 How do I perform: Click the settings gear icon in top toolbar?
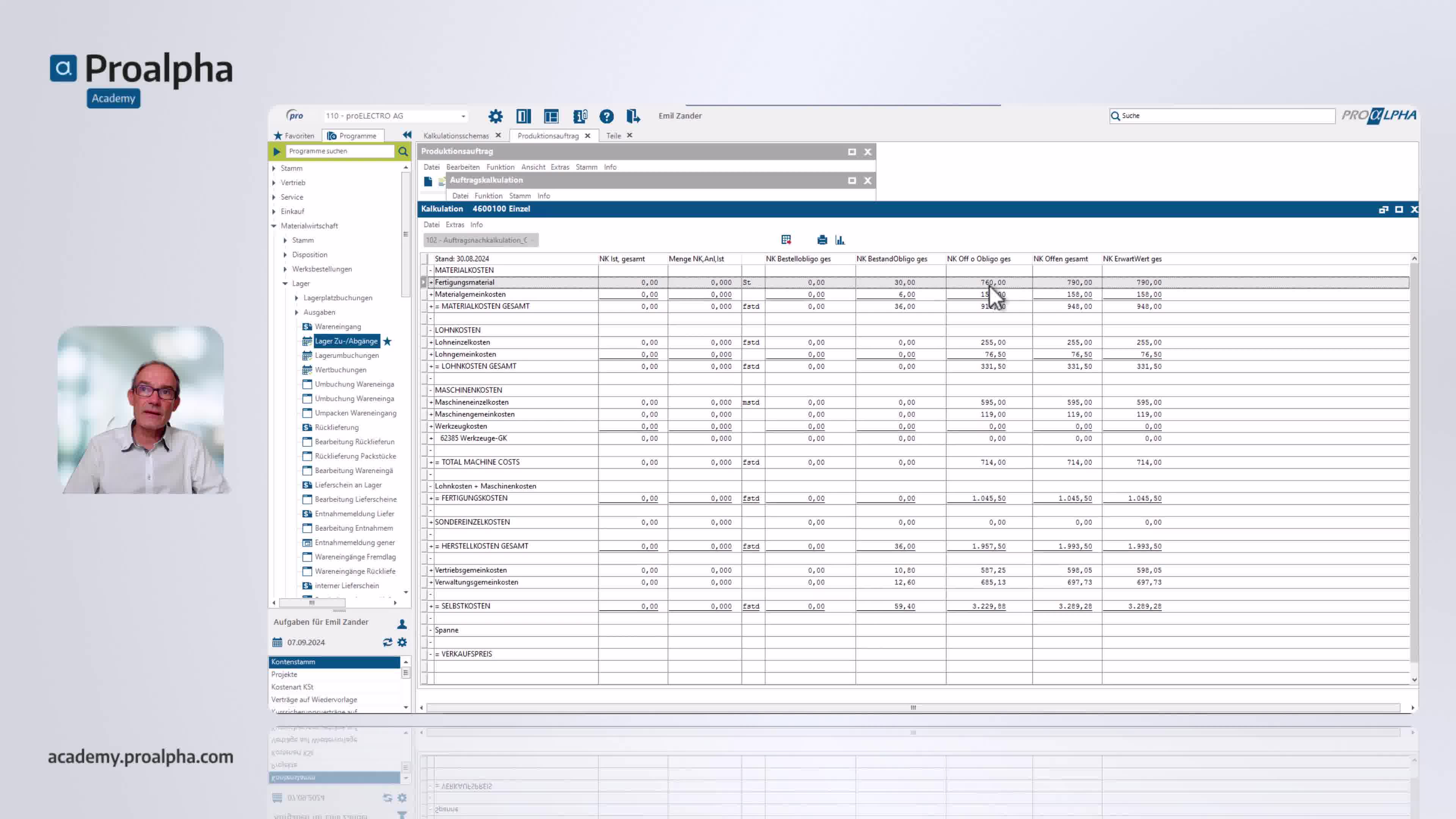(x=495, y=116)
